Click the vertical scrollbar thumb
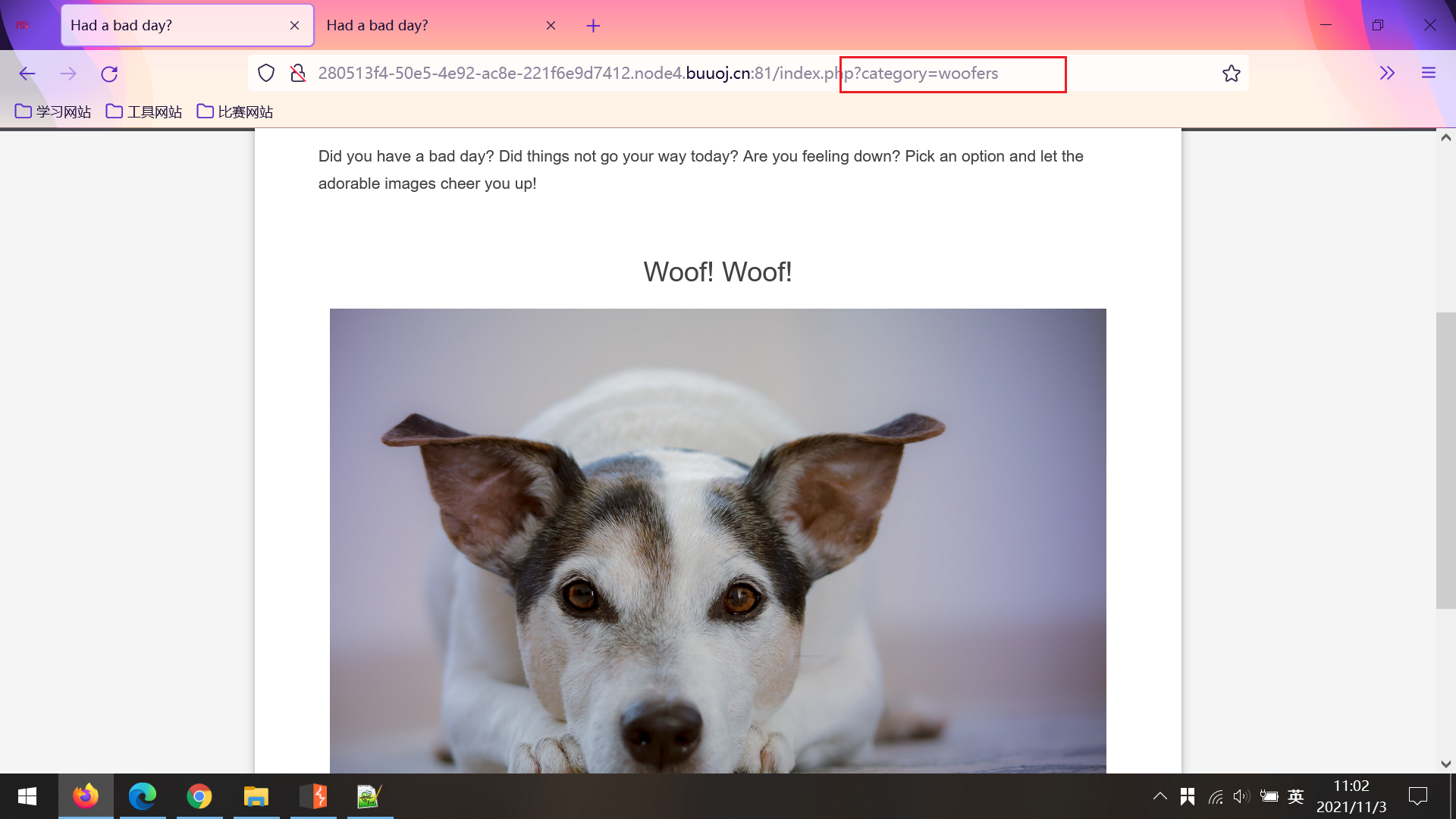The height and width of the screenshot is (819, 1456). [1445, 460]
